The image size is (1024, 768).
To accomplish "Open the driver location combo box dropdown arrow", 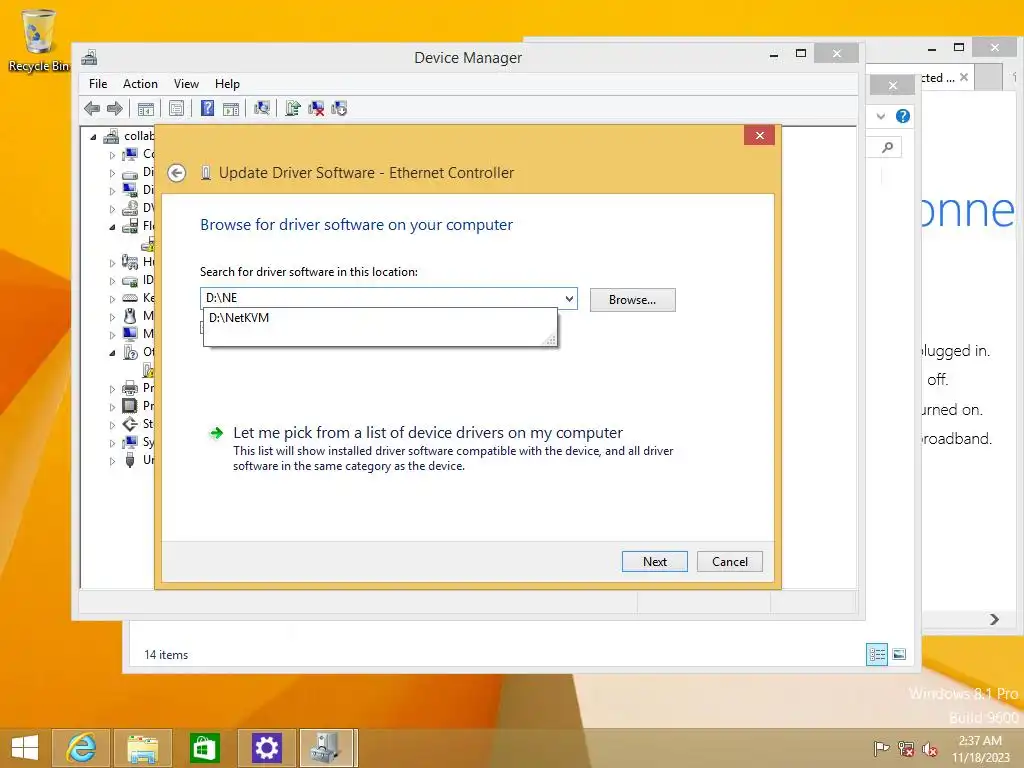I will [569, 298].
